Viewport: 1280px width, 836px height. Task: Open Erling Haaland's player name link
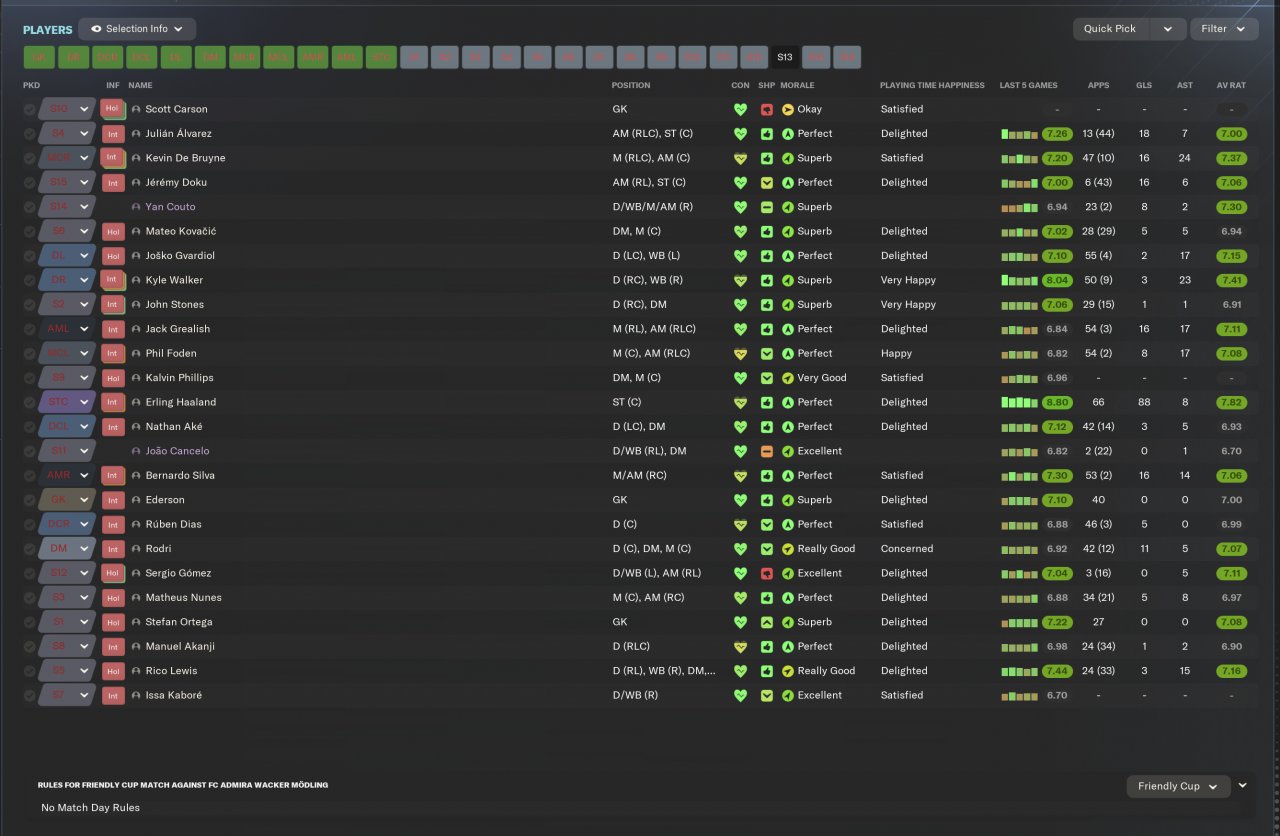point(181,402)
